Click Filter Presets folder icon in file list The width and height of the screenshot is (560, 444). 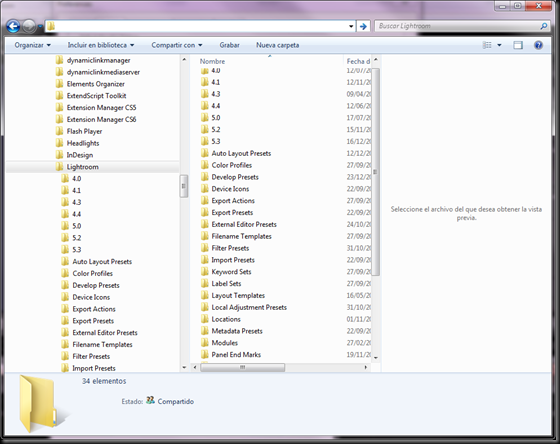[205, 248]
